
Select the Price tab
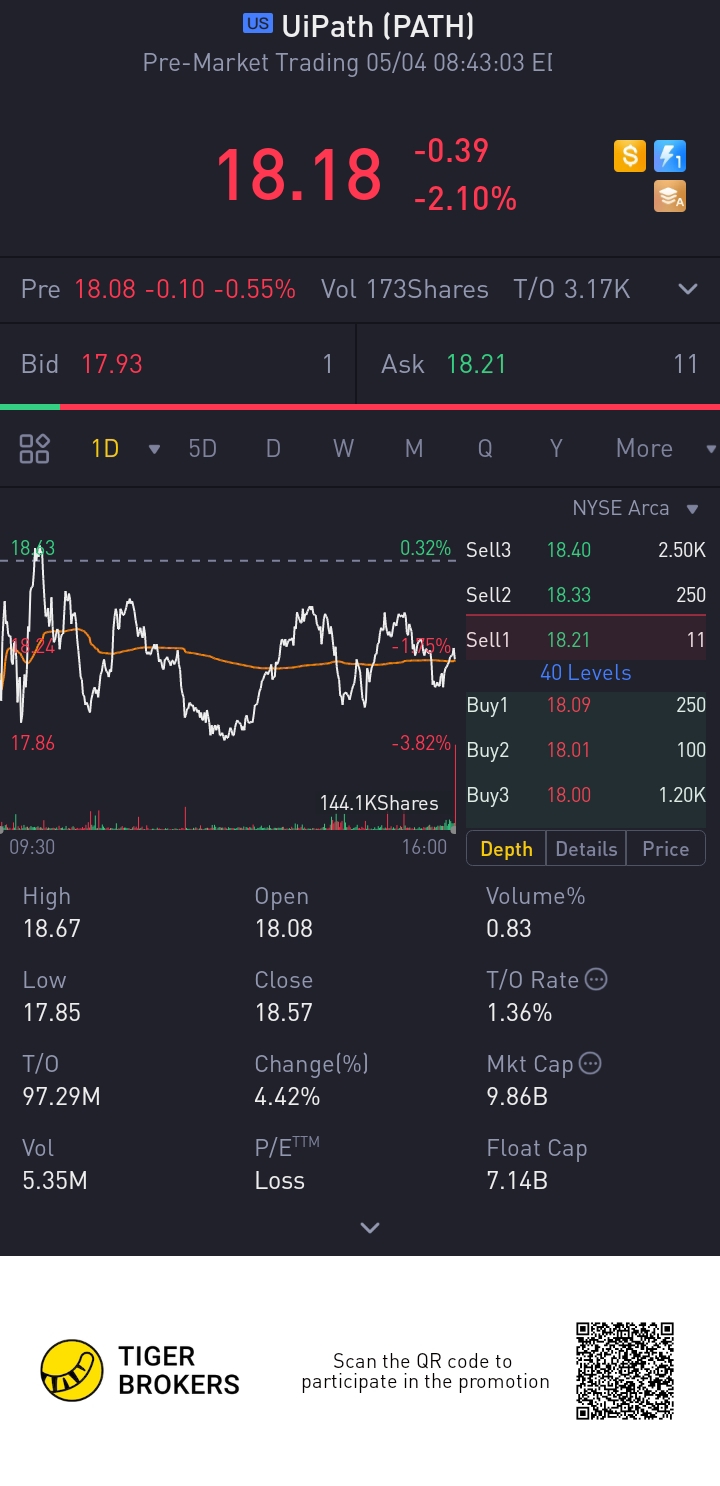[x=665, y=849]
